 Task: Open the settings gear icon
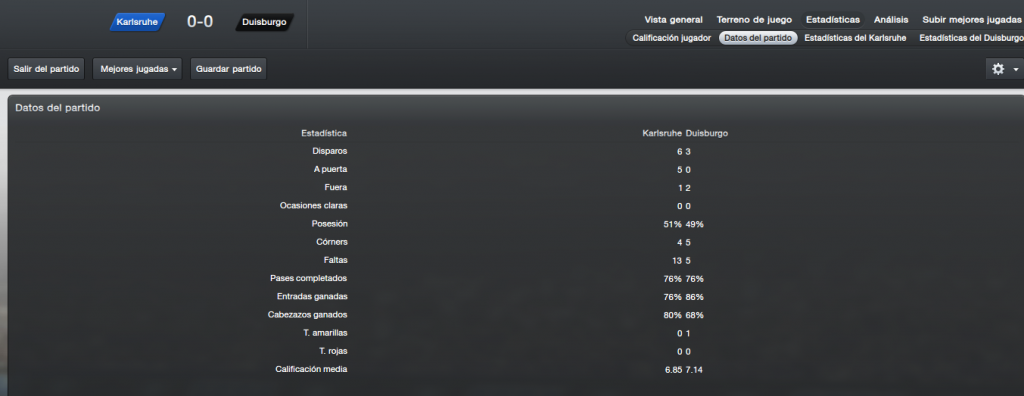pyautogui.click(x=998, y=69)
